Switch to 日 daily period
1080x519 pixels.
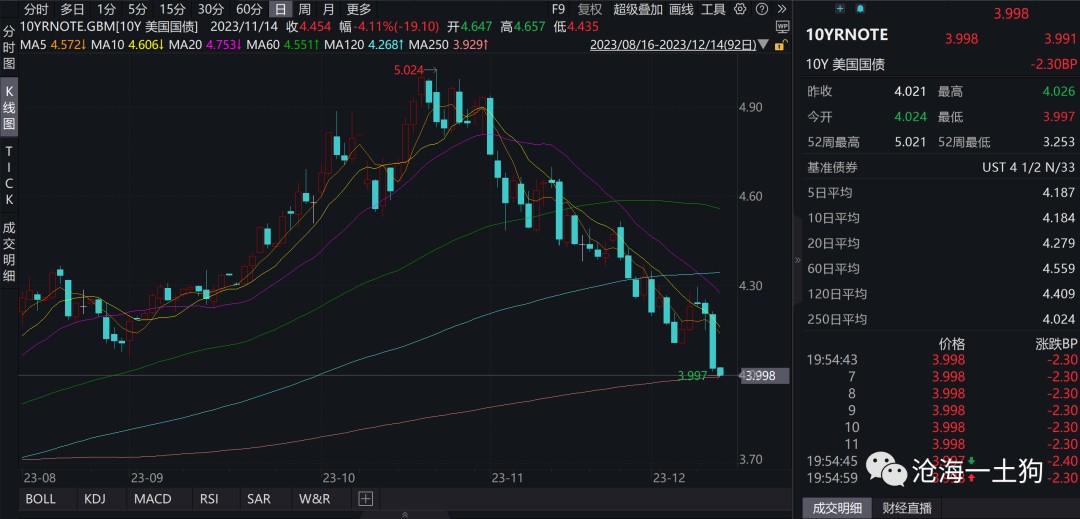tap(281, 9)
